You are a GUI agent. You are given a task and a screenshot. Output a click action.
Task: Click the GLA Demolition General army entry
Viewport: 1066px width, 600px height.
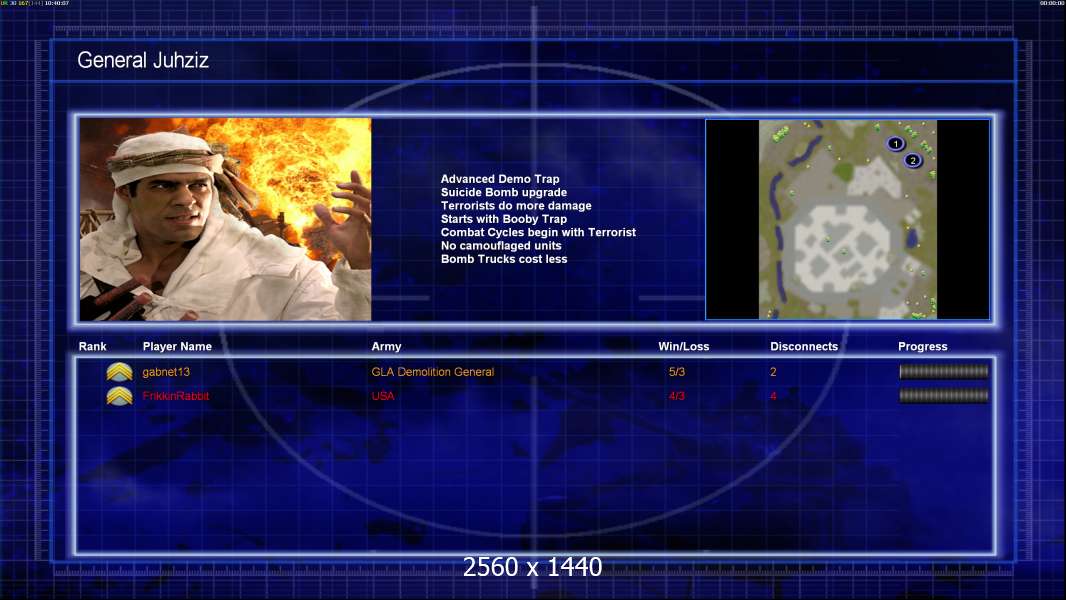432,372
